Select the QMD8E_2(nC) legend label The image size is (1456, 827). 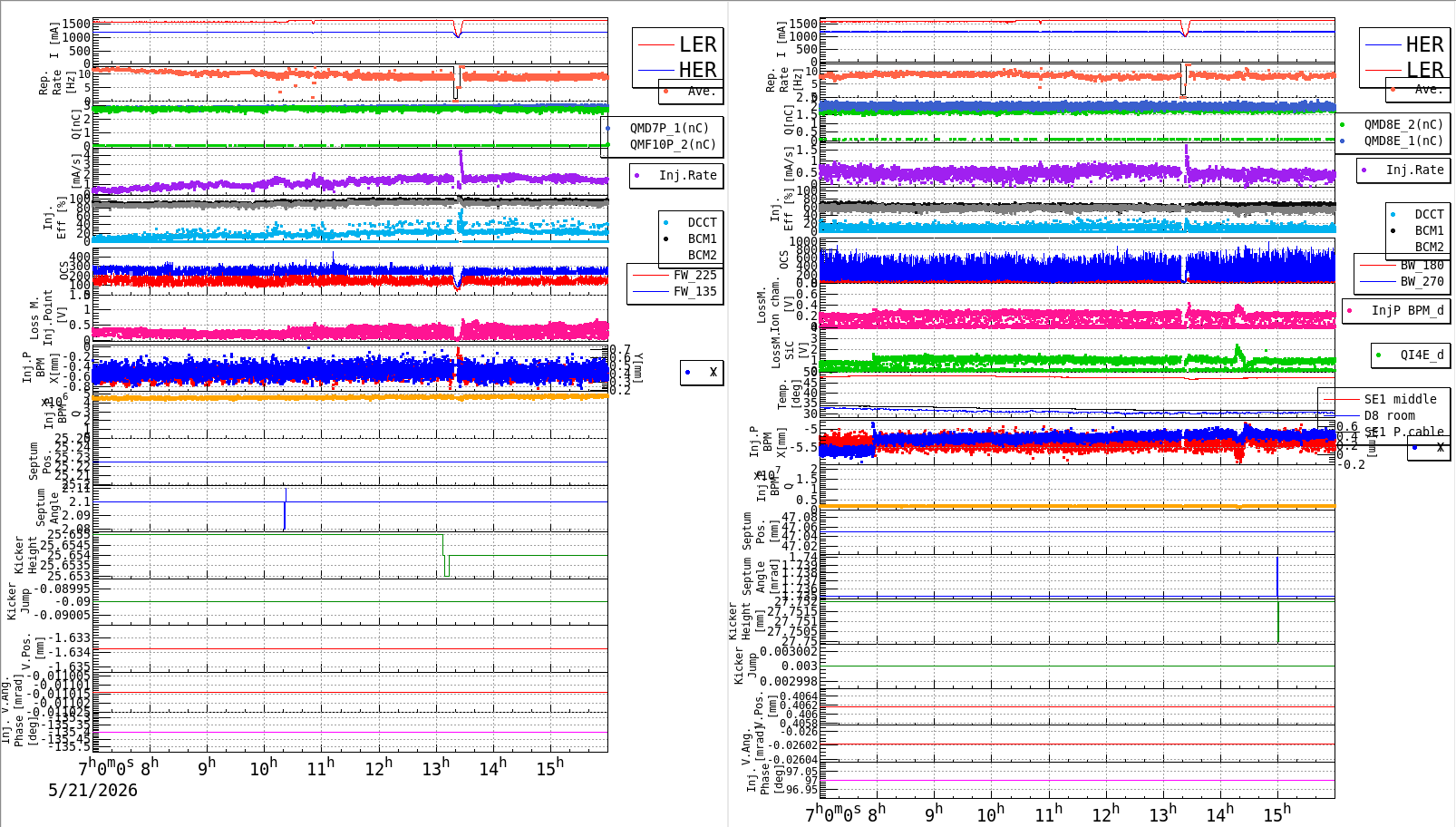[1403, 124]
